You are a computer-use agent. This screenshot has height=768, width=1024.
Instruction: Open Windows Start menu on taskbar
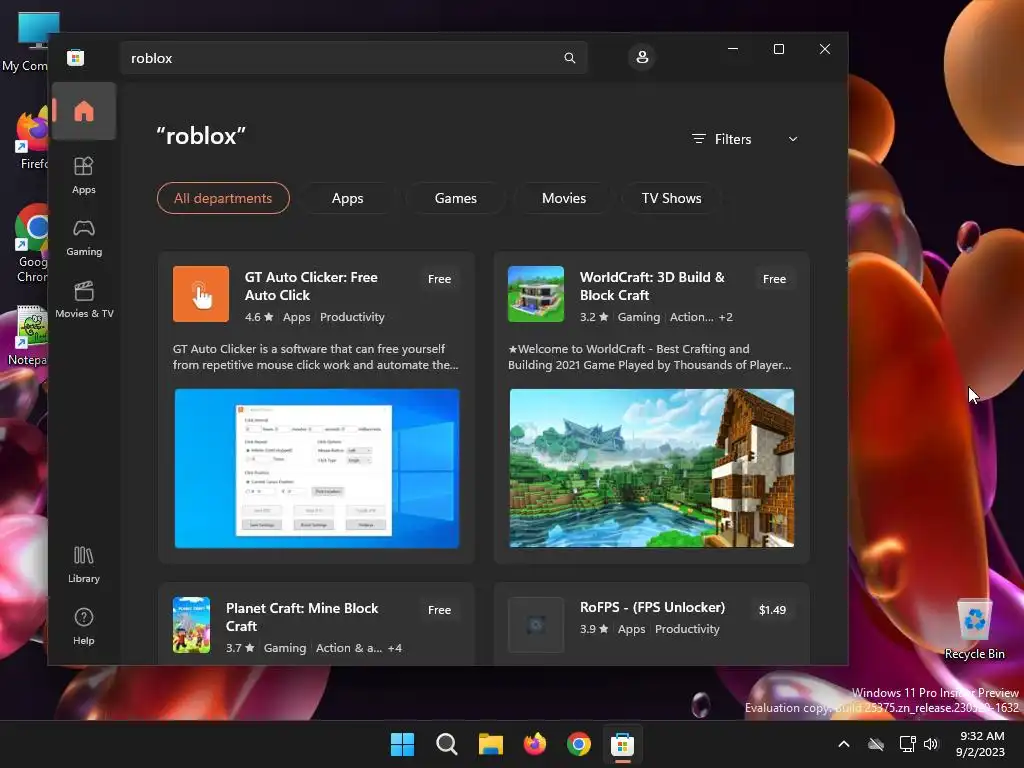[402, 744]
